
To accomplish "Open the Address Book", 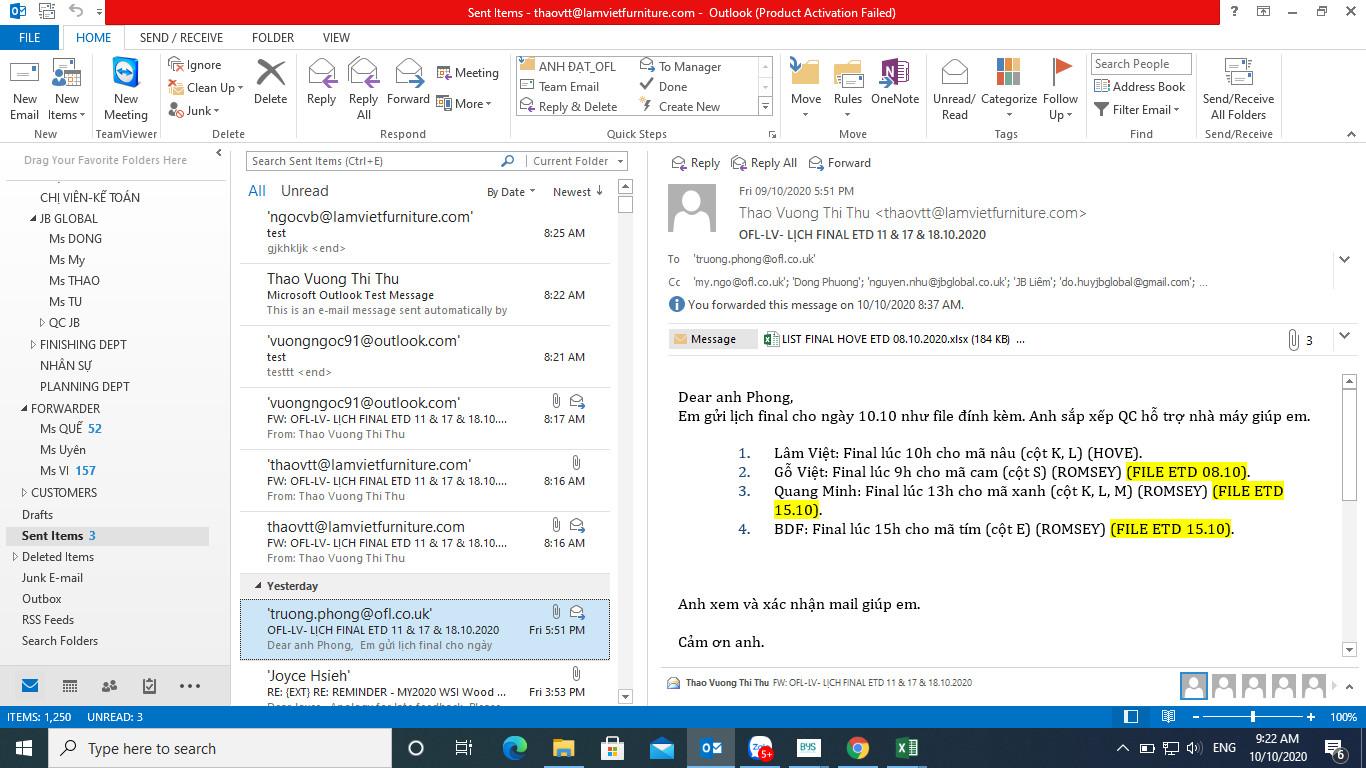I will [x=1140, y=87].
